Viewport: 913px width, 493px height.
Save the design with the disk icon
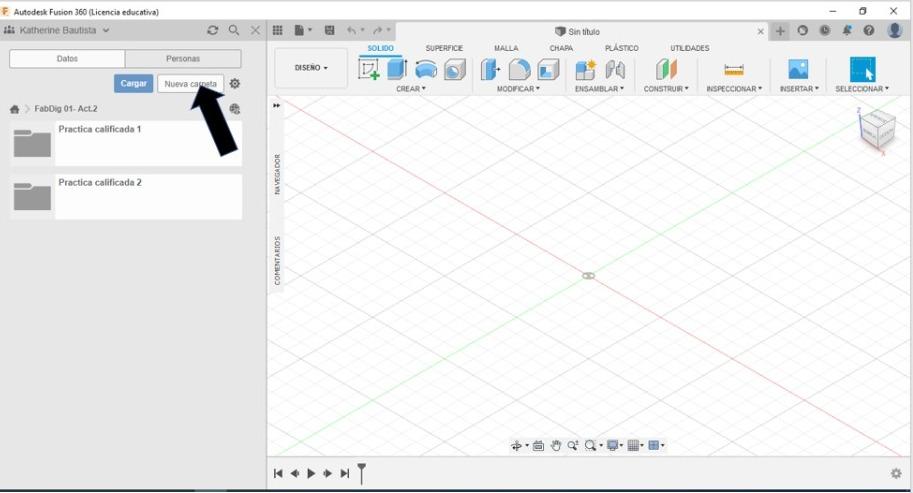click(329, 30)
